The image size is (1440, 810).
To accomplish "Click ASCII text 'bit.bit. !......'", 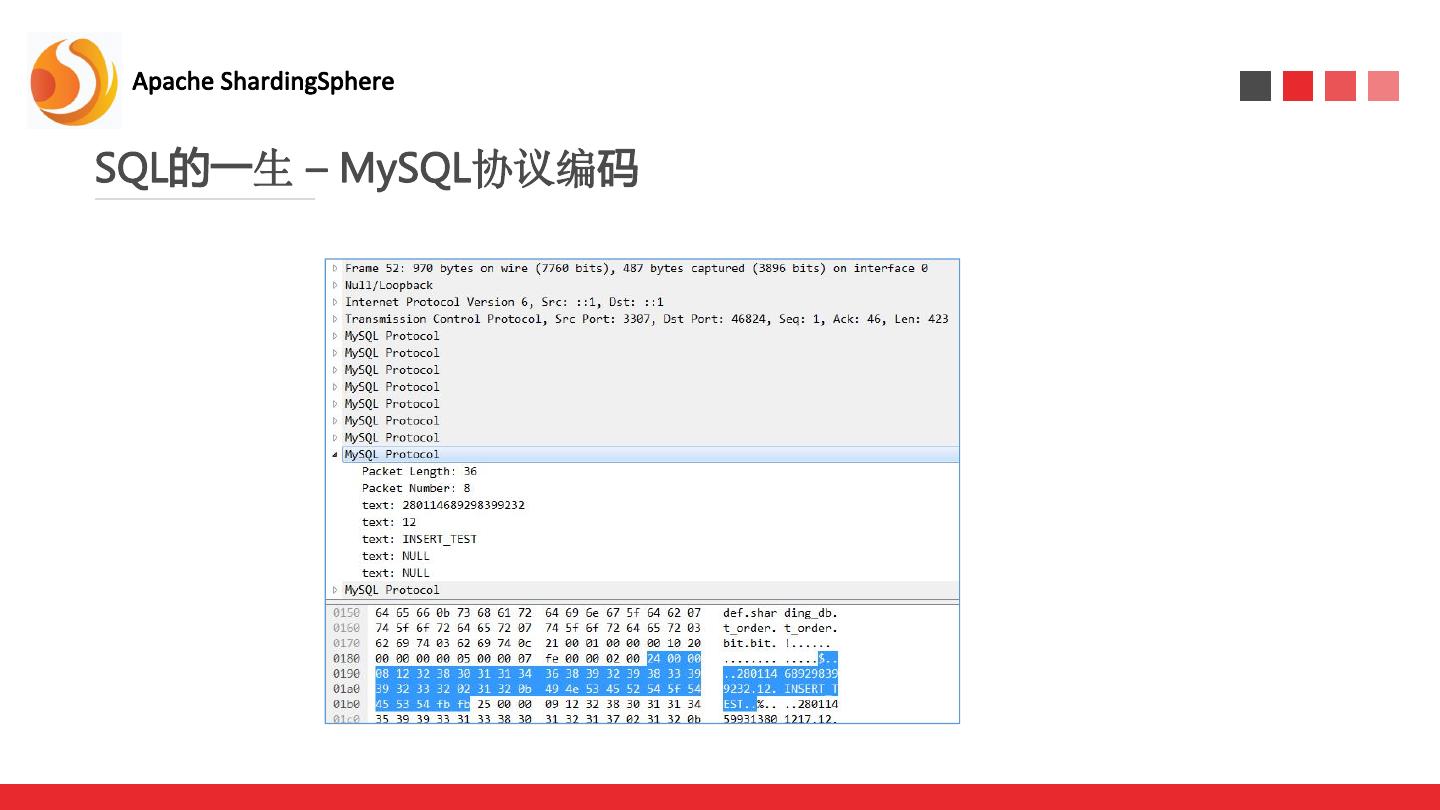I will point(776,643).
